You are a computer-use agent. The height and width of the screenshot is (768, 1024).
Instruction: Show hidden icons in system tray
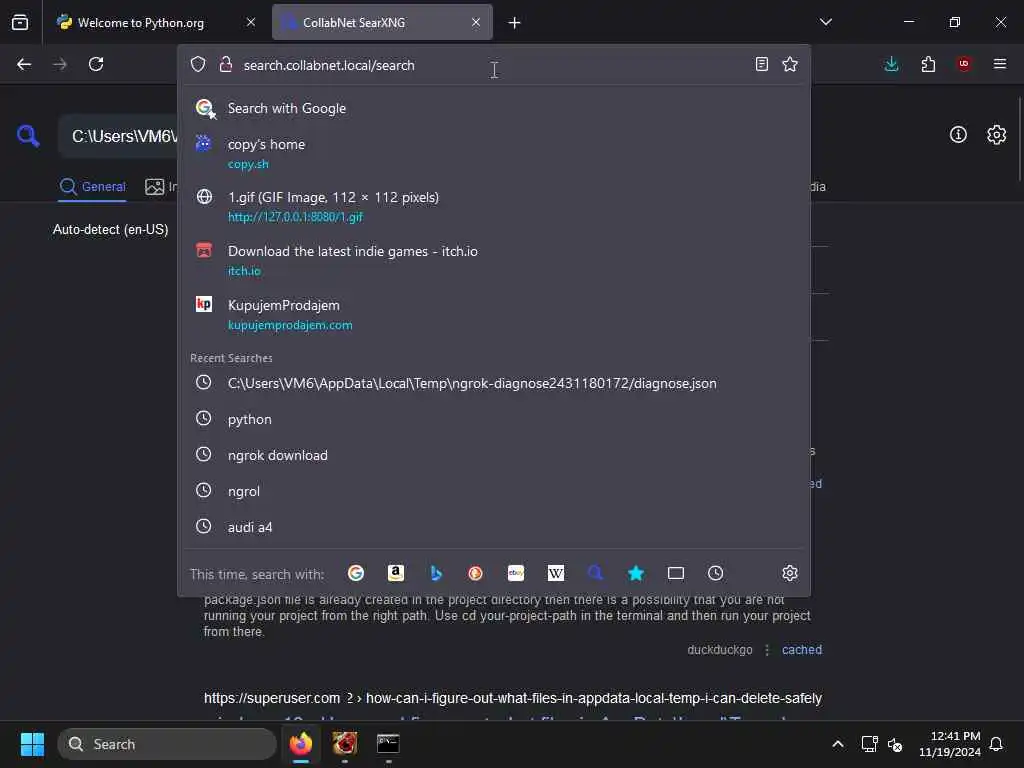838,744
